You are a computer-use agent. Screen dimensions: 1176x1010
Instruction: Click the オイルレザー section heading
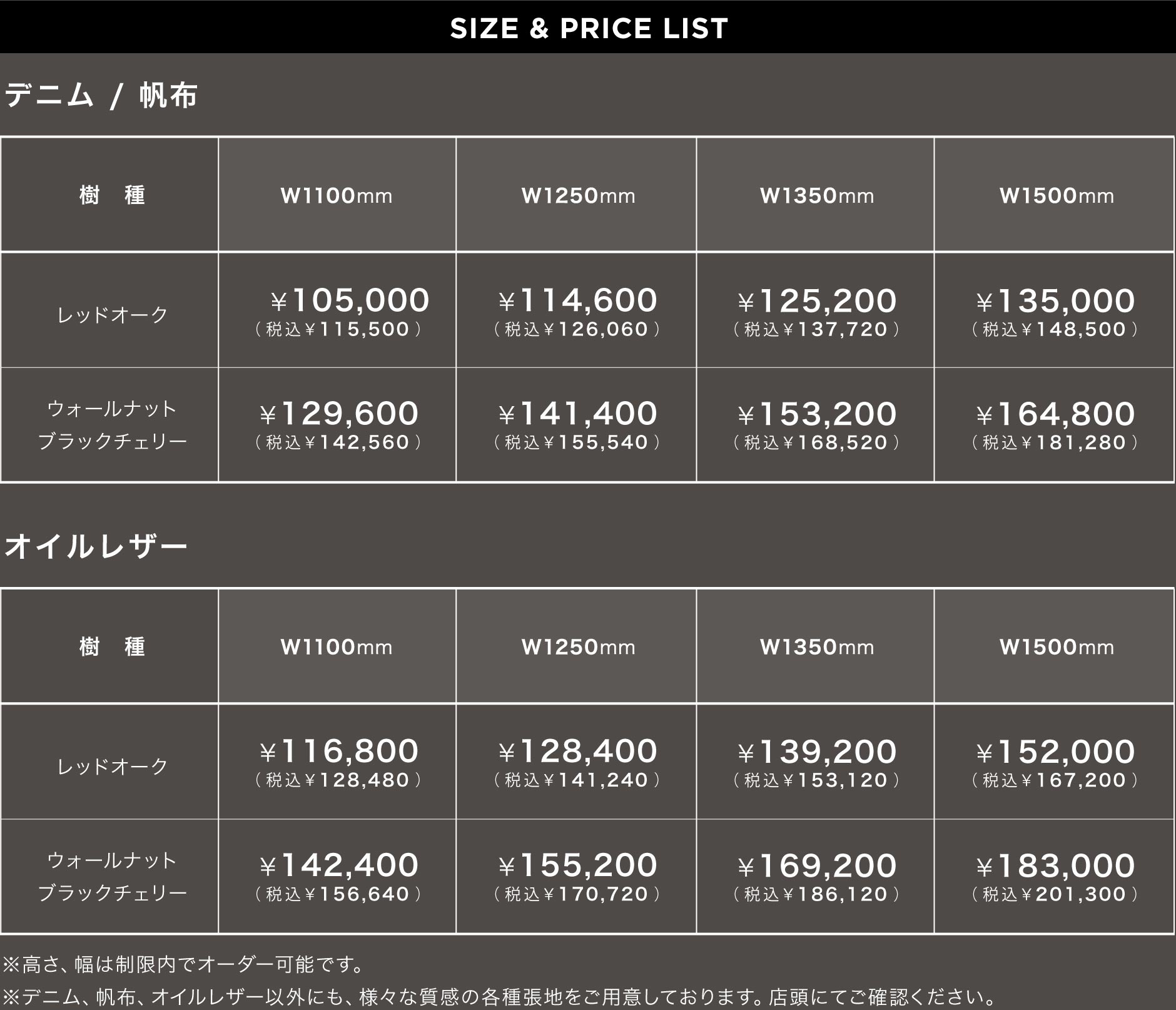click(x=96, y=546)
